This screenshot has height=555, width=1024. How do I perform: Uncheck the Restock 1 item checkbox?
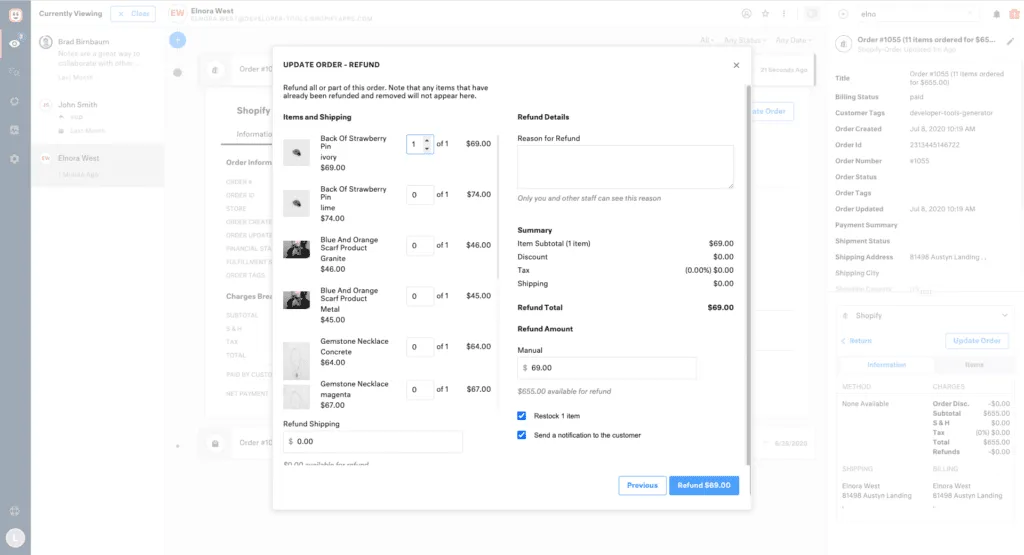(522, 415)
